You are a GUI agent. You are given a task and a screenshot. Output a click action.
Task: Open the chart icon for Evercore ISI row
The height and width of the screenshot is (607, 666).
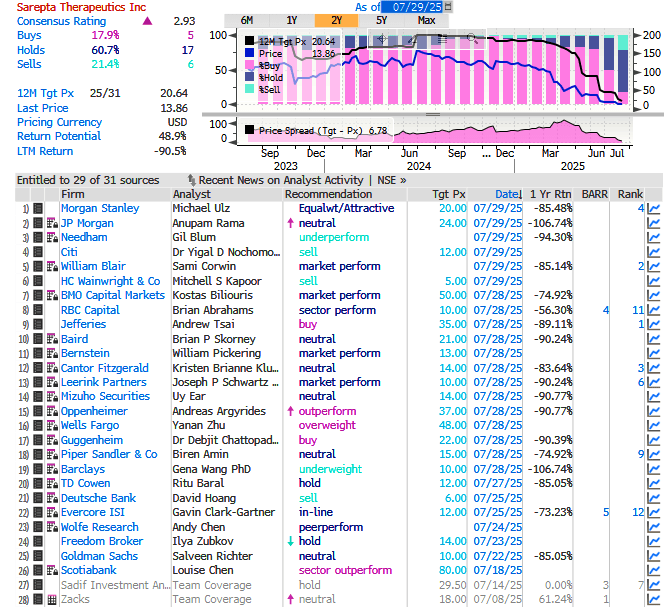654,513
